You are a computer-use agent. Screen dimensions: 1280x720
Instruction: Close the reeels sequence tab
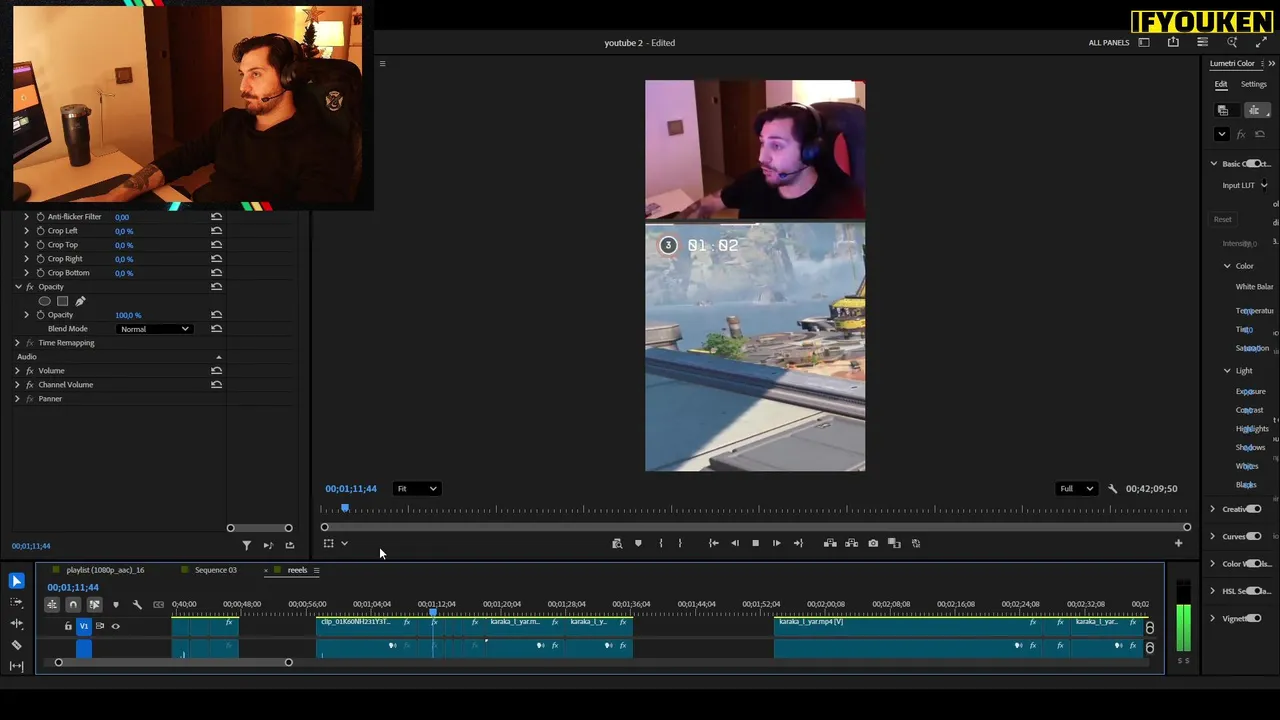click(x=266, y=570)
